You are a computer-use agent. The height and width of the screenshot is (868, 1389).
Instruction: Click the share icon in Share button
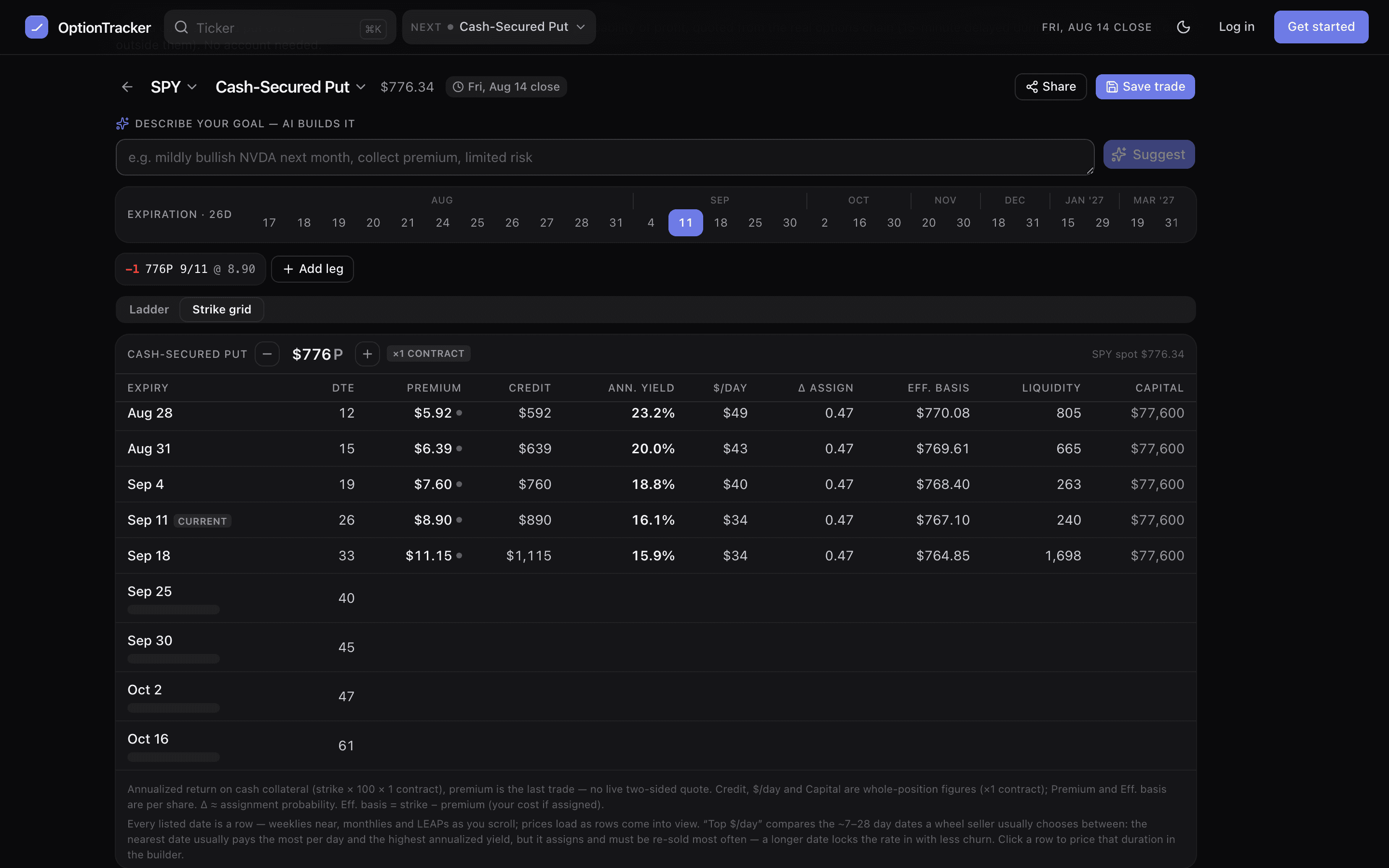tap(1032, 87)
